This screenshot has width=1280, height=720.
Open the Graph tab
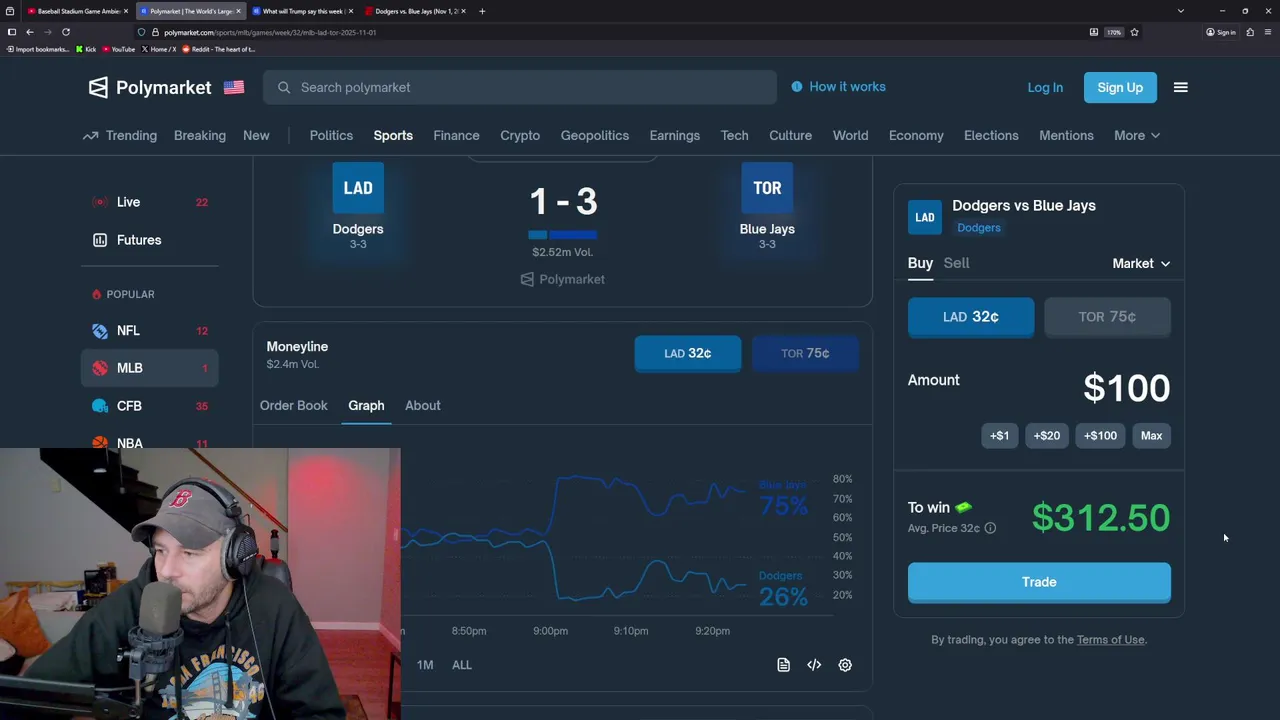click(366, 405)
